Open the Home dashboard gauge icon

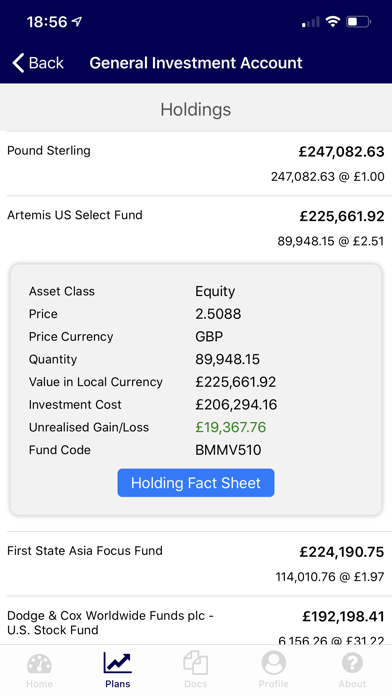tap(39, 664)
